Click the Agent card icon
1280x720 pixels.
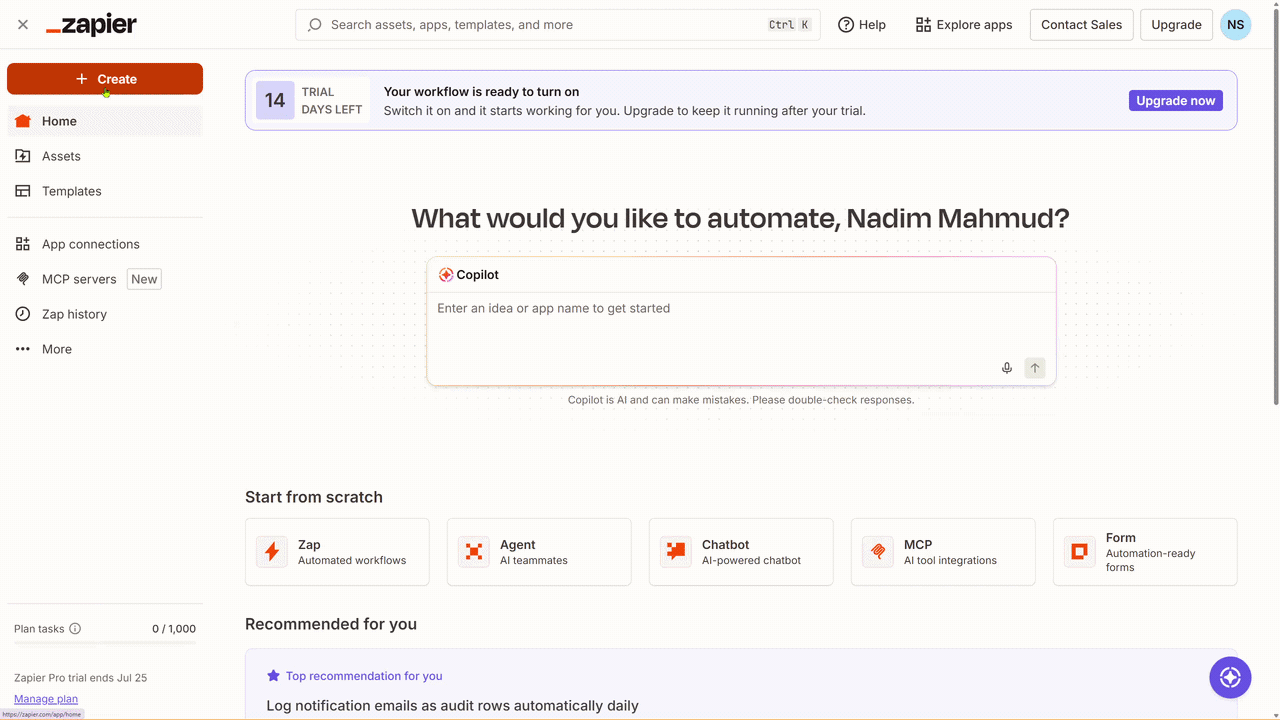474,552
